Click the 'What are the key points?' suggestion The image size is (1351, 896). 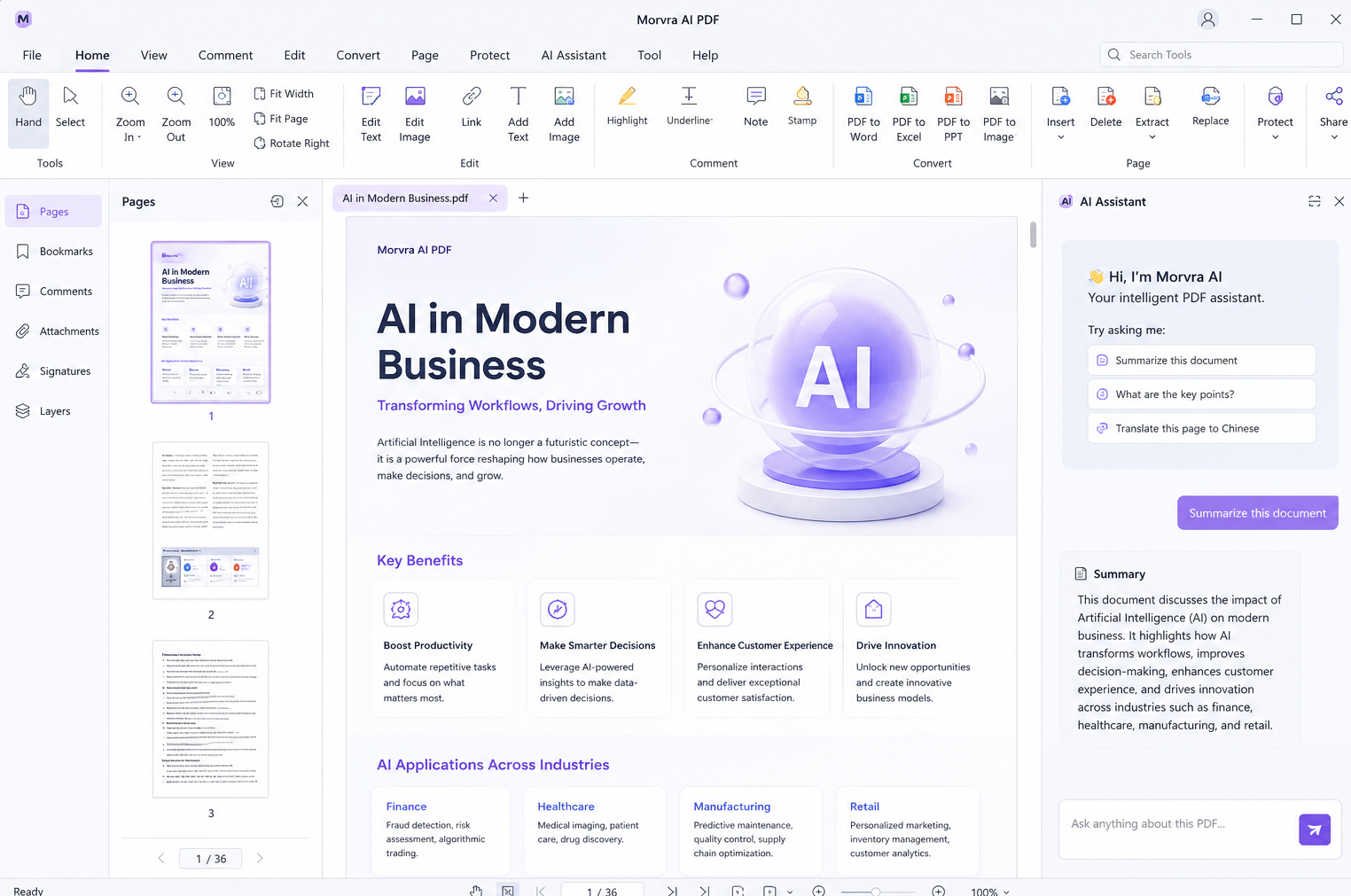click(1201, 393)
